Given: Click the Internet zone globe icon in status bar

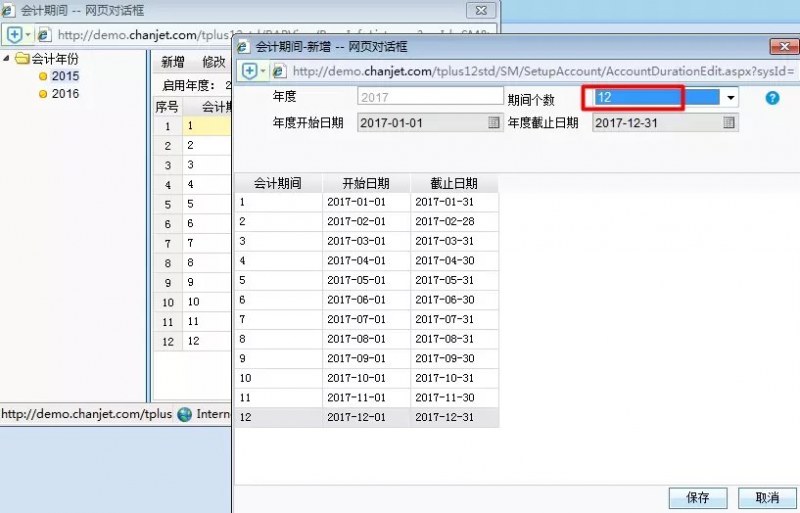Looking at the screenshot, I should coord(184,414).
